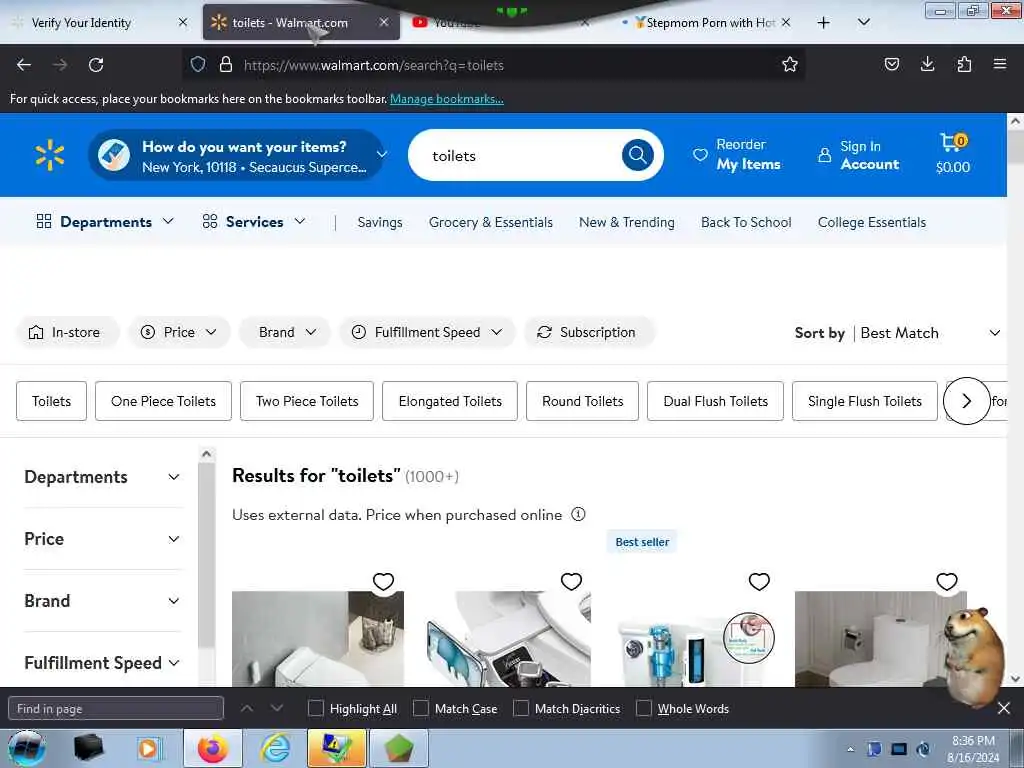The width and height of the screenshot is (1024, 768).
Task: Open the Services menu
Action: coord(253,222)
